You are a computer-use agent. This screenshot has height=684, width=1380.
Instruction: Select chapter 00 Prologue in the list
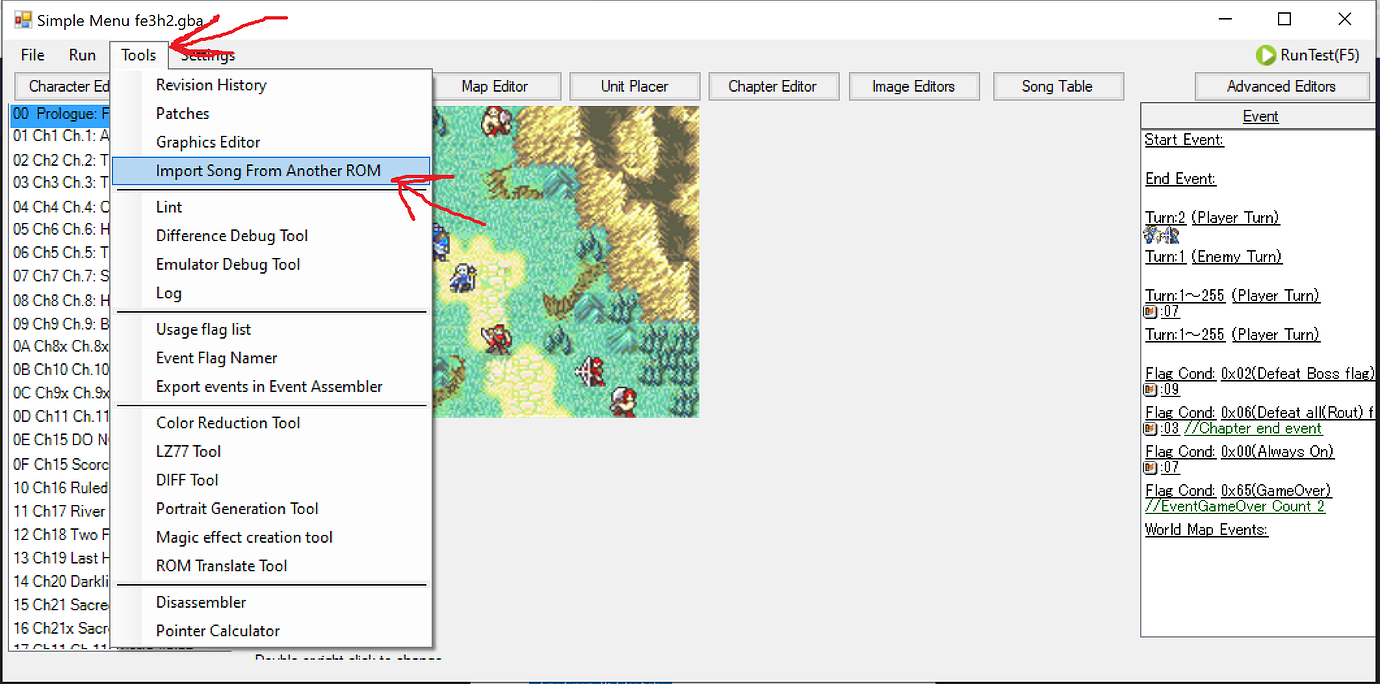60,113
